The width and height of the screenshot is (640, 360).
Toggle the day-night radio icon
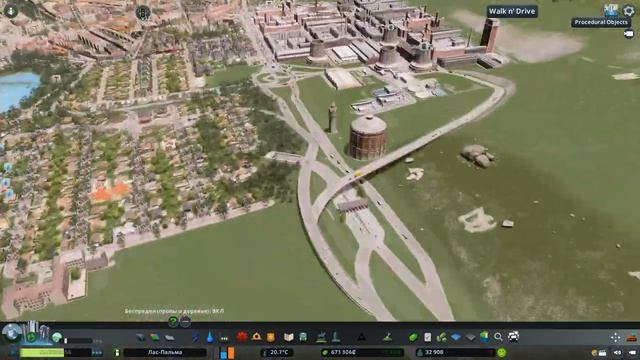pyautogui.click(x=600, y=352)
